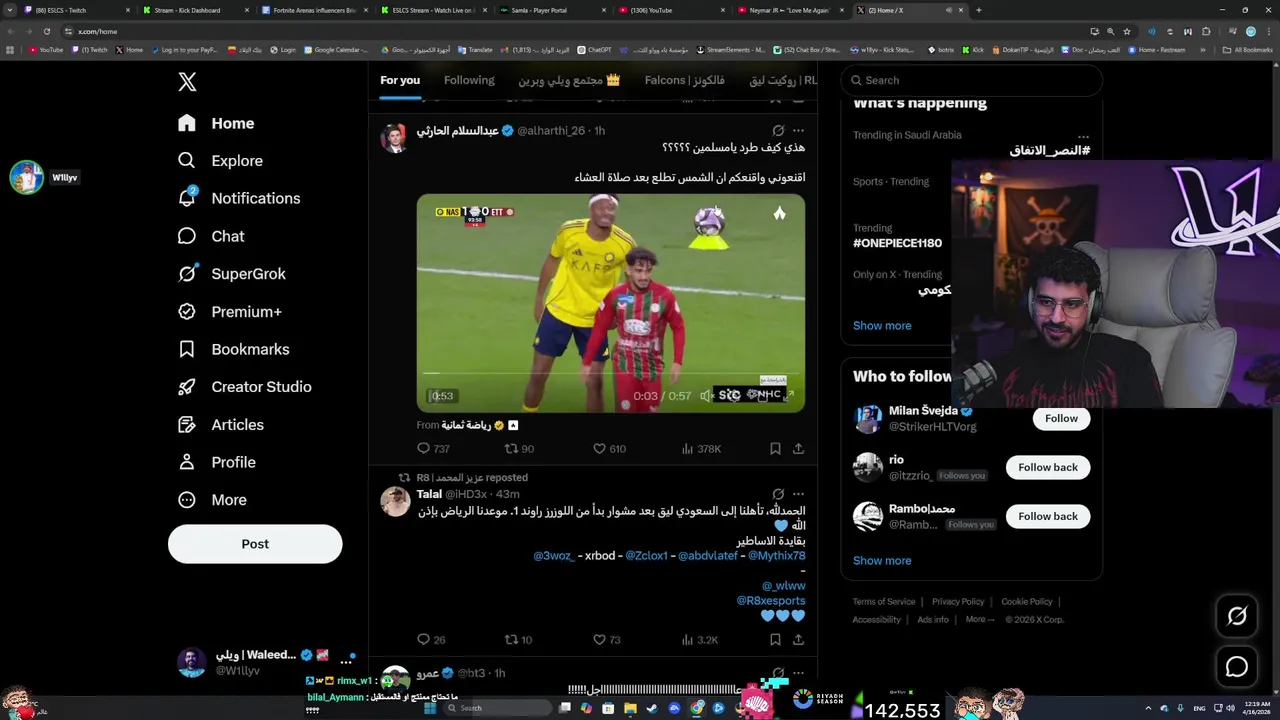Open the floating Grok button
The image size is (1280, 720).
(1237, 616)
